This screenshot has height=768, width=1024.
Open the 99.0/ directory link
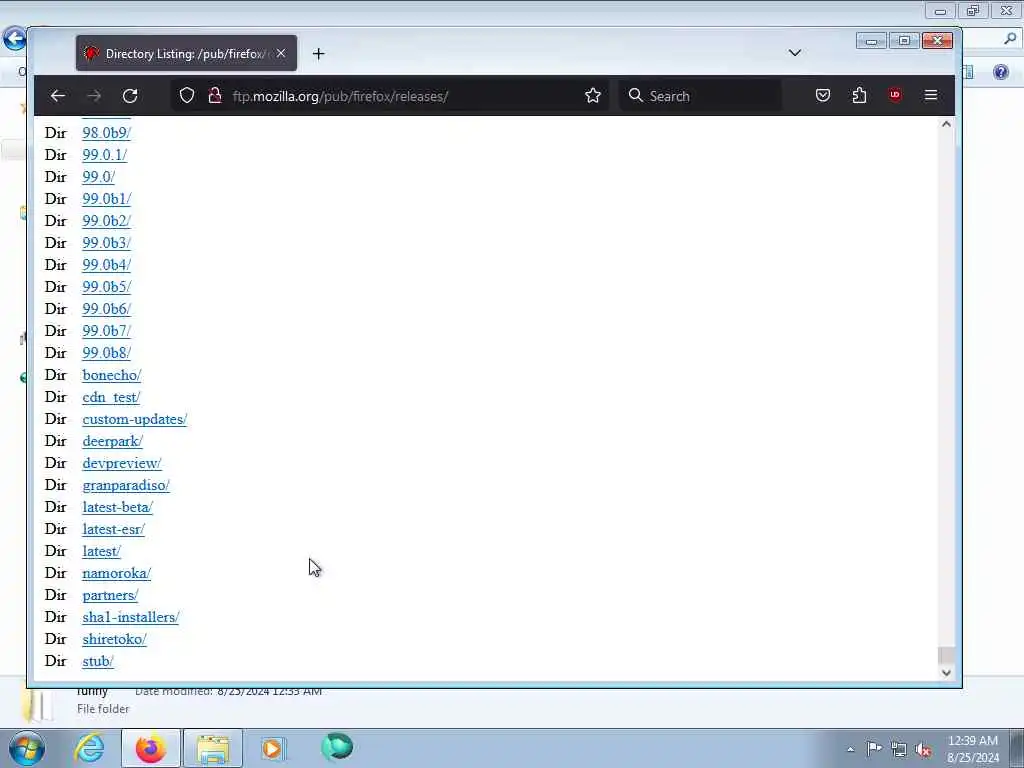99,176
